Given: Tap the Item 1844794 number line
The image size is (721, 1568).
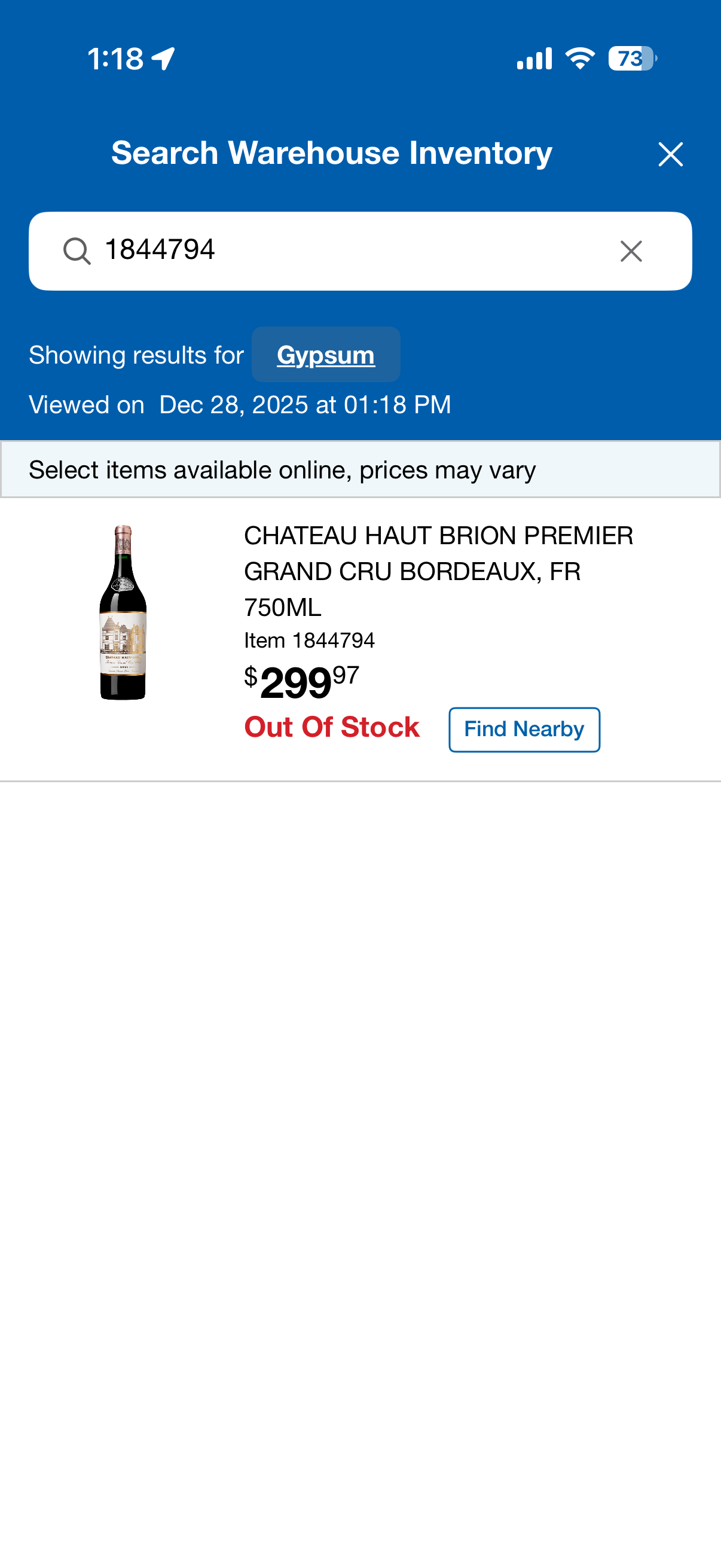Looking at the screenshot, I should [x=309, y=640].
